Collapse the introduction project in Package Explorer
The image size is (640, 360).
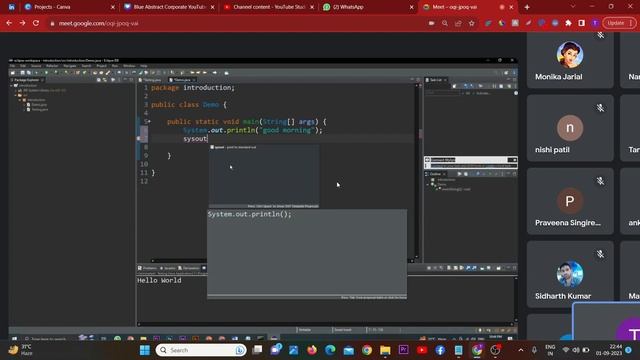point(12,86)
